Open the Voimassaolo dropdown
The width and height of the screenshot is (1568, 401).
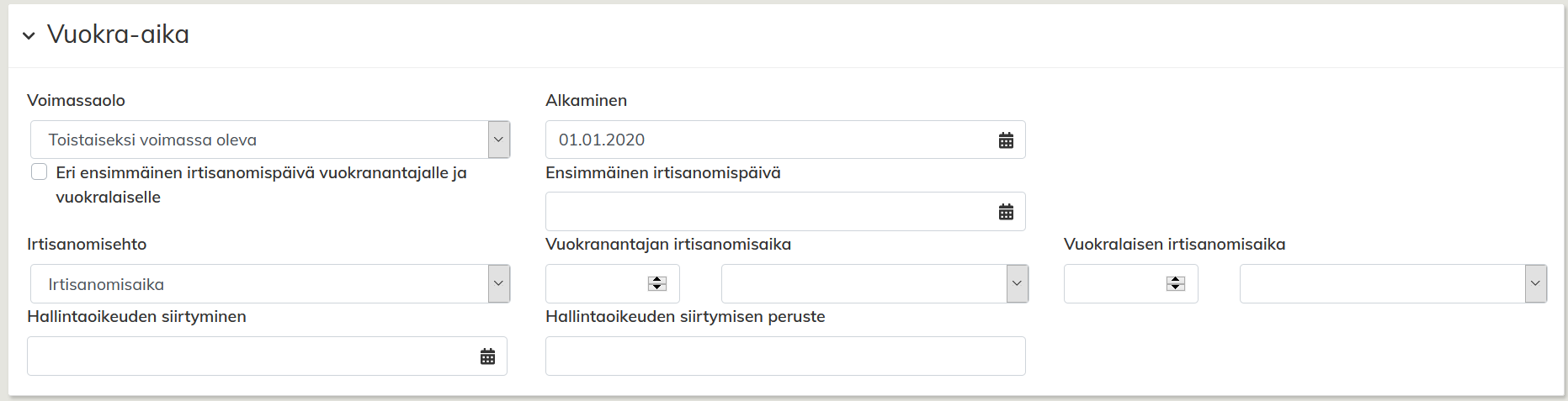click(498, 140)
